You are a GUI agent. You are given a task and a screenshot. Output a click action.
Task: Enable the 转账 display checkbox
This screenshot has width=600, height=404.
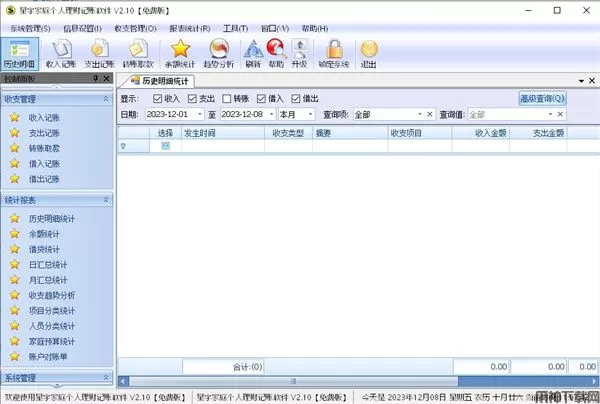click(227, 99)
